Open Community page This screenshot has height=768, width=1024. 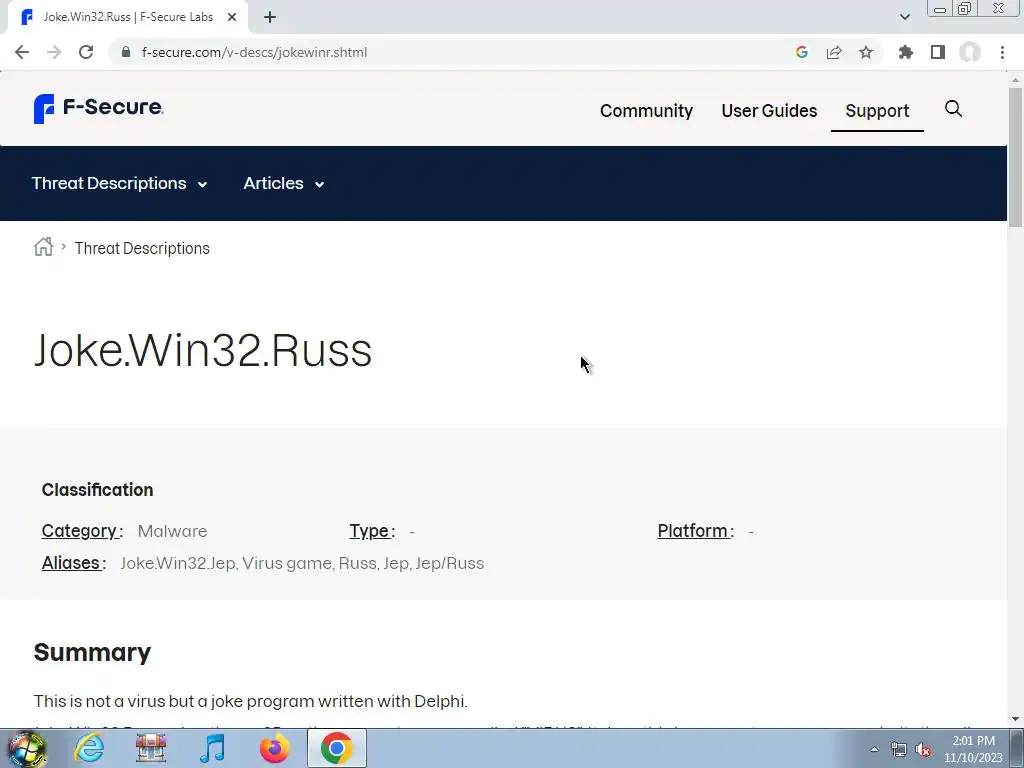pos(647,111)
